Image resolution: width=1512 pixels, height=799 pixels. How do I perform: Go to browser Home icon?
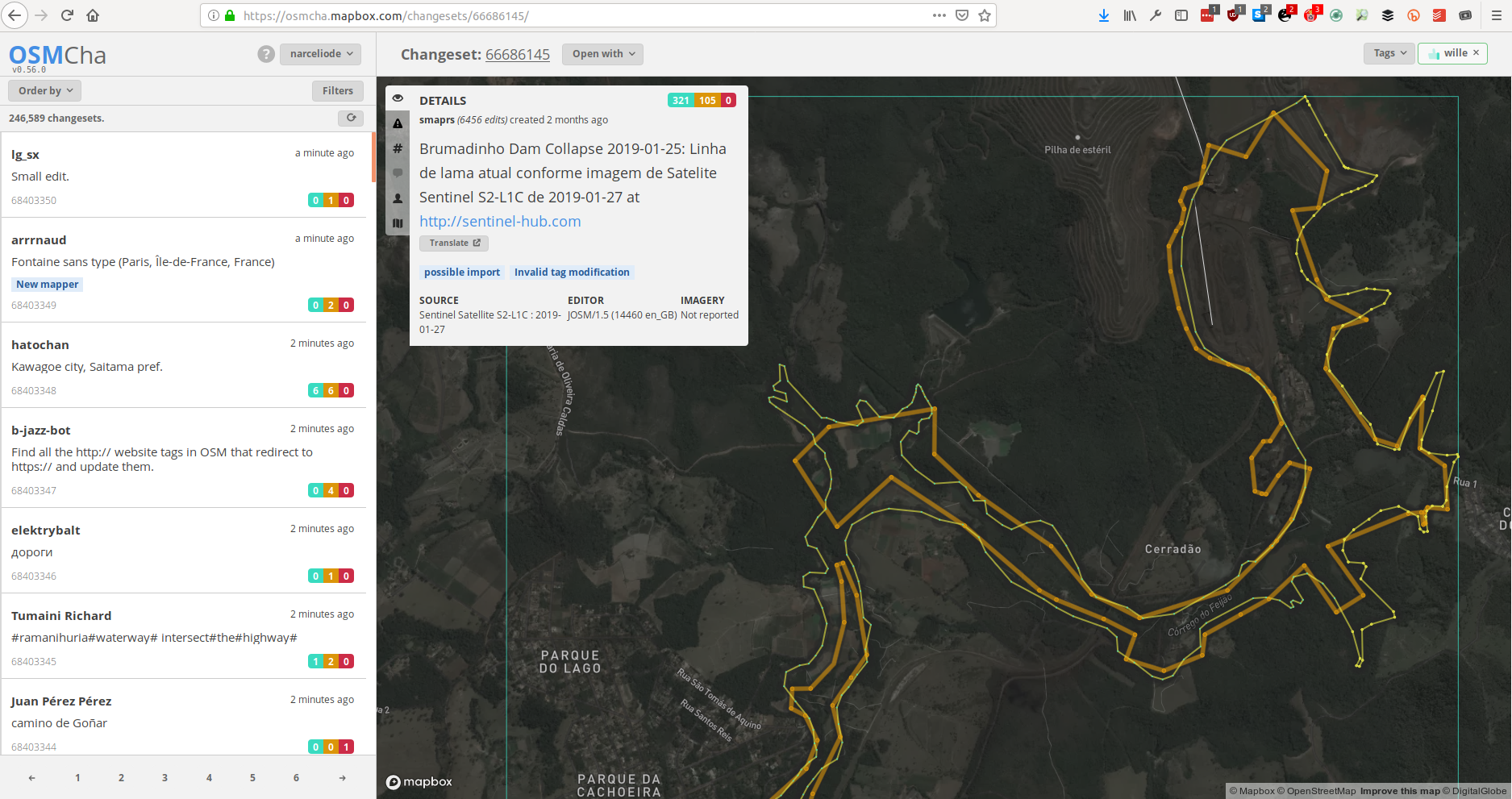point(93,15)
